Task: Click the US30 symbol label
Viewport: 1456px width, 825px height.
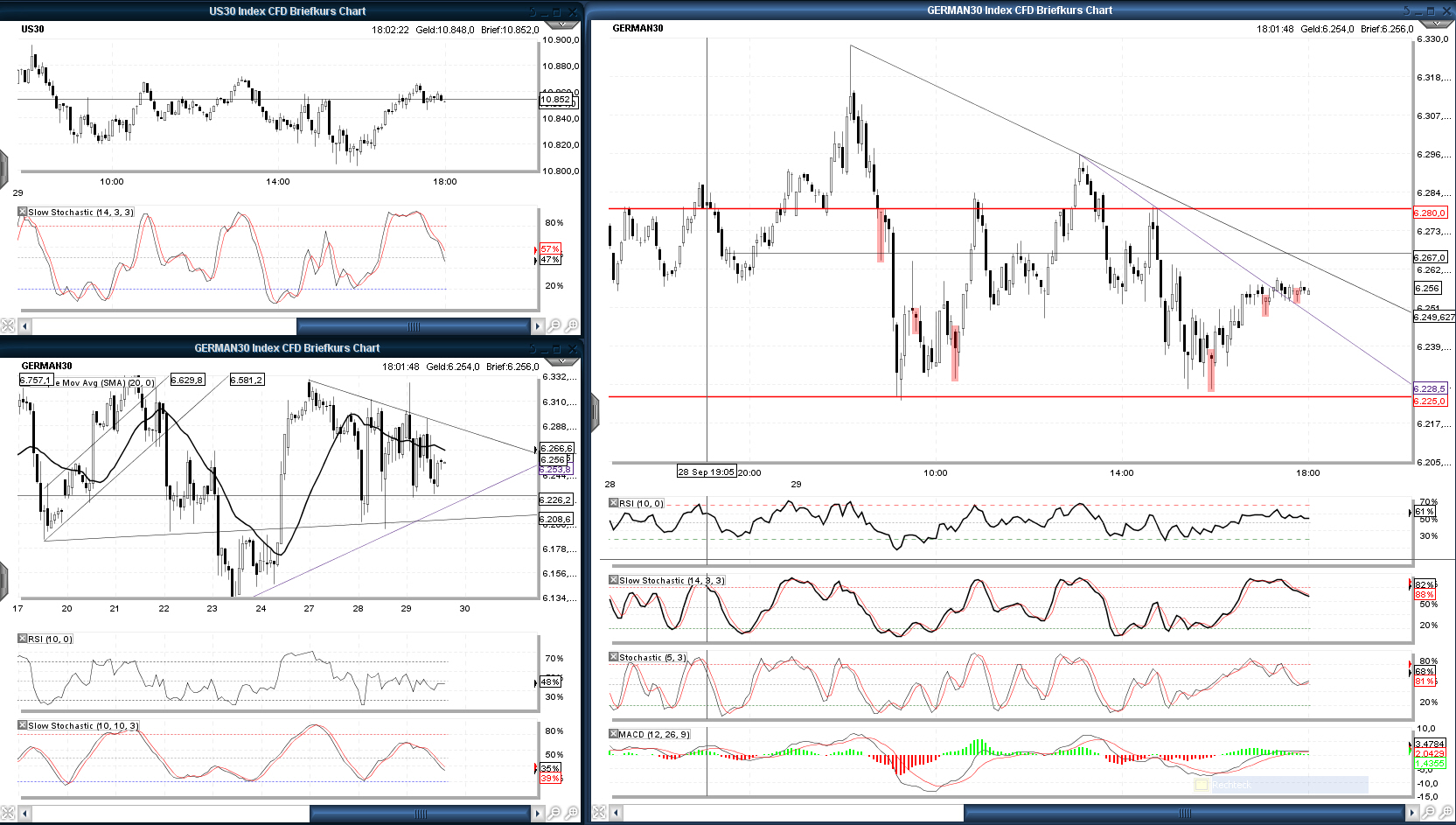Action: pos(32,29)
